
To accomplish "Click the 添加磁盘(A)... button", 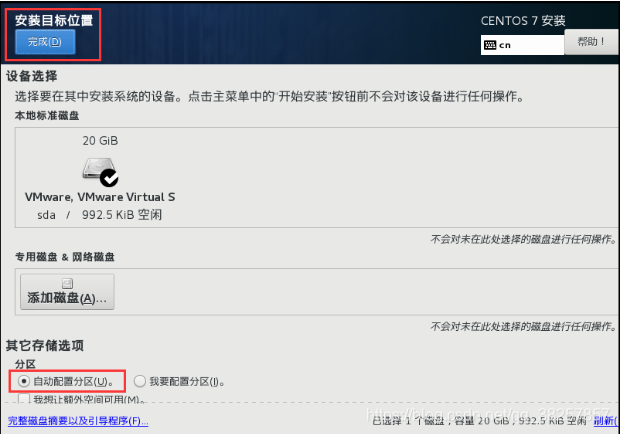I will click(67, 292).
